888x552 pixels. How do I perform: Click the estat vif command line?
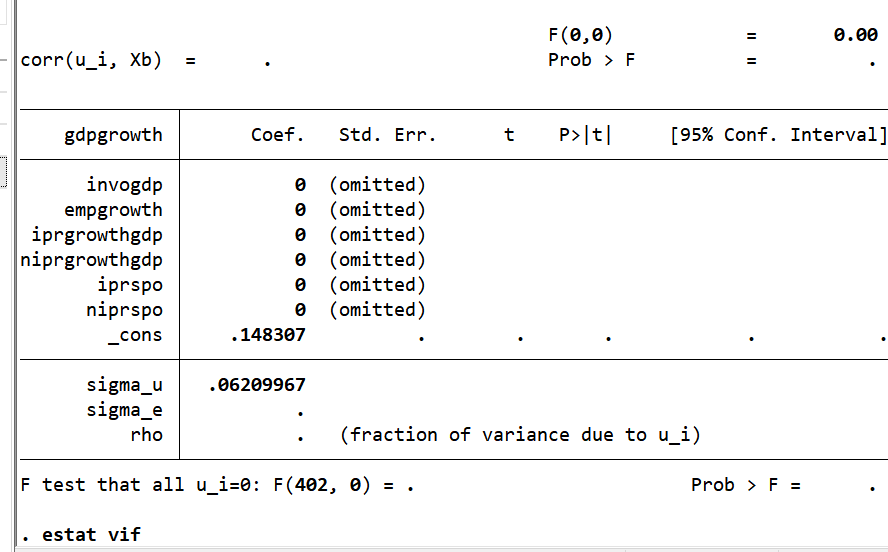pos(90,535)
